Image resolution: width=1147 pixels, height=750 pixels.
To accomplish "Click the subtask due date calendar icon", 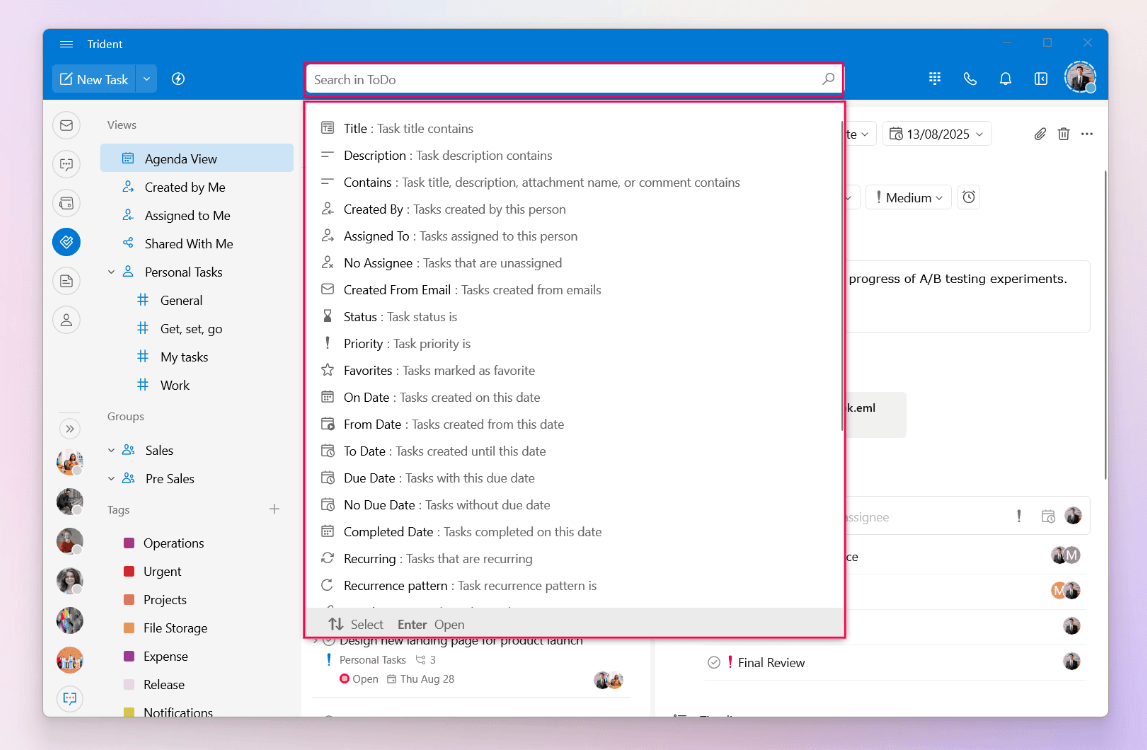I will tap(1048, 517).
